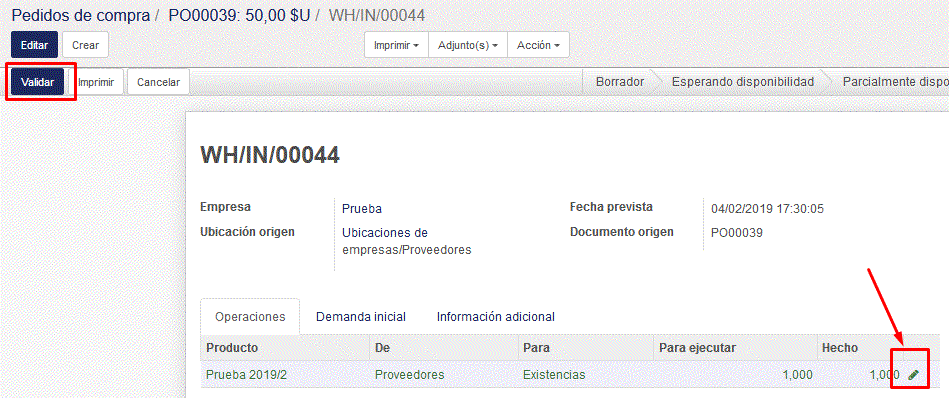Screen dimensions: 949x398
Task: Go to Pedidos de compra breadcrumb
Action: (x=80, y=15)
